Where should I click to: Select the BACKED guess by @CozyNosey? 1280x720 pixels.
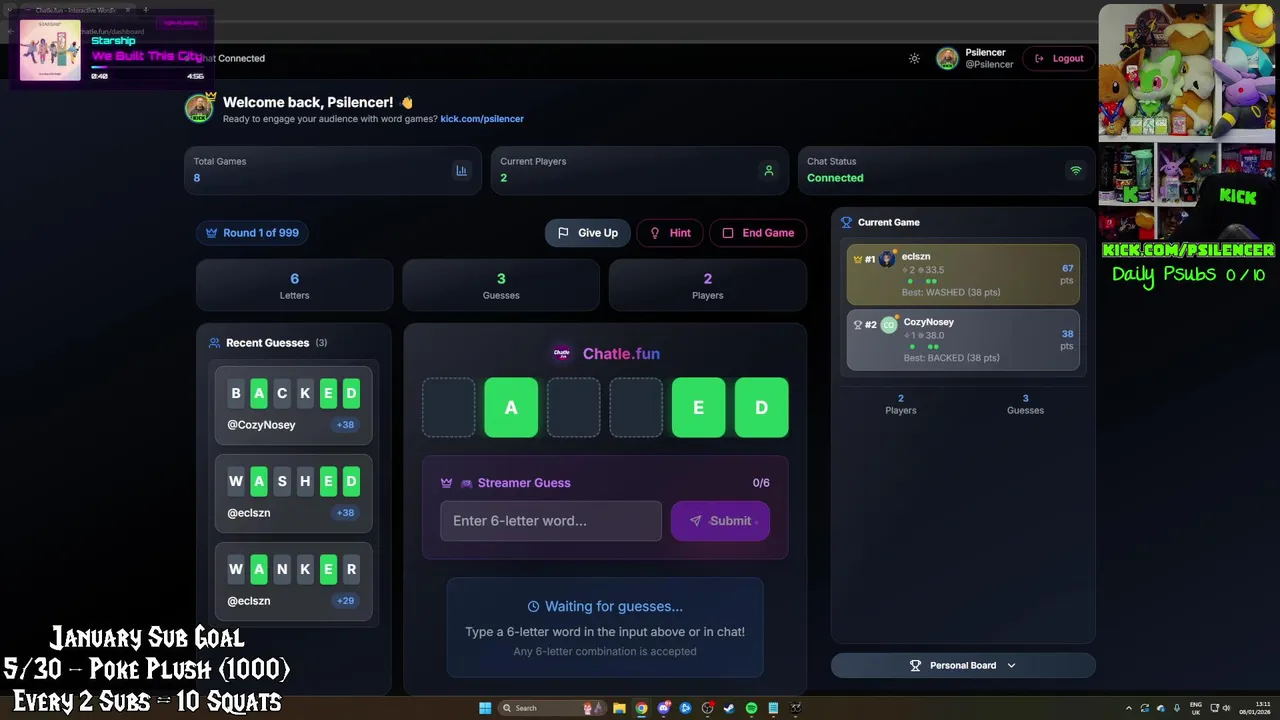point(293,405)
